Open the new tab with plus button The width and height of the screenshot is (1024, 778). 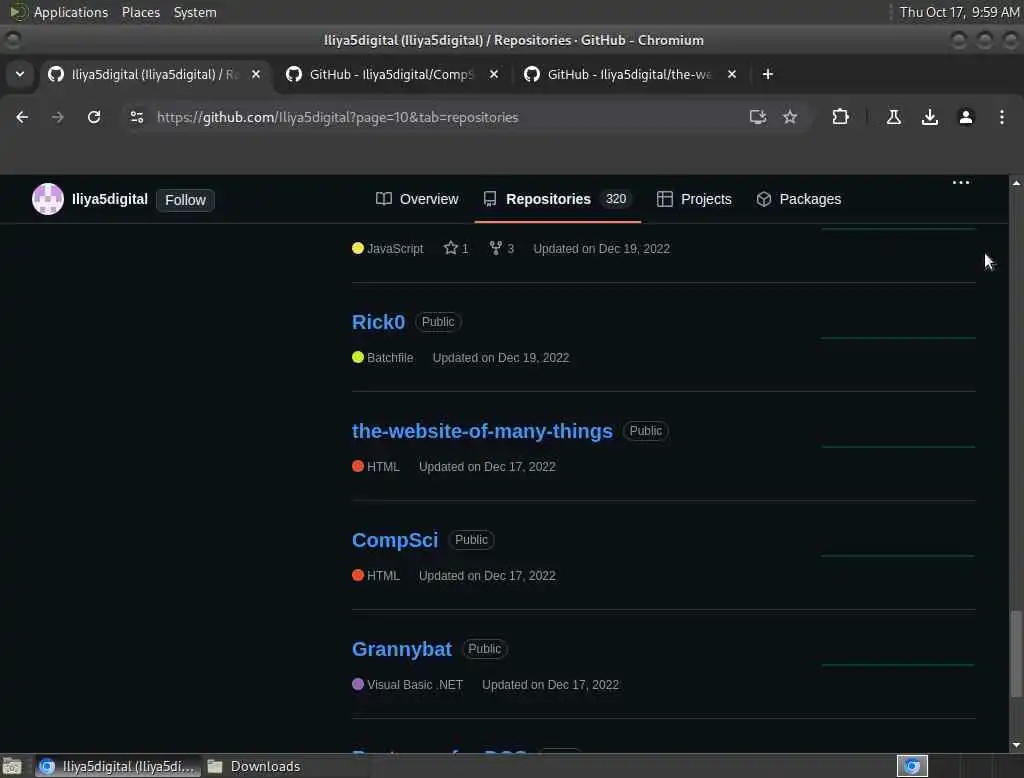pyautogui.click(x=767, y=74)
